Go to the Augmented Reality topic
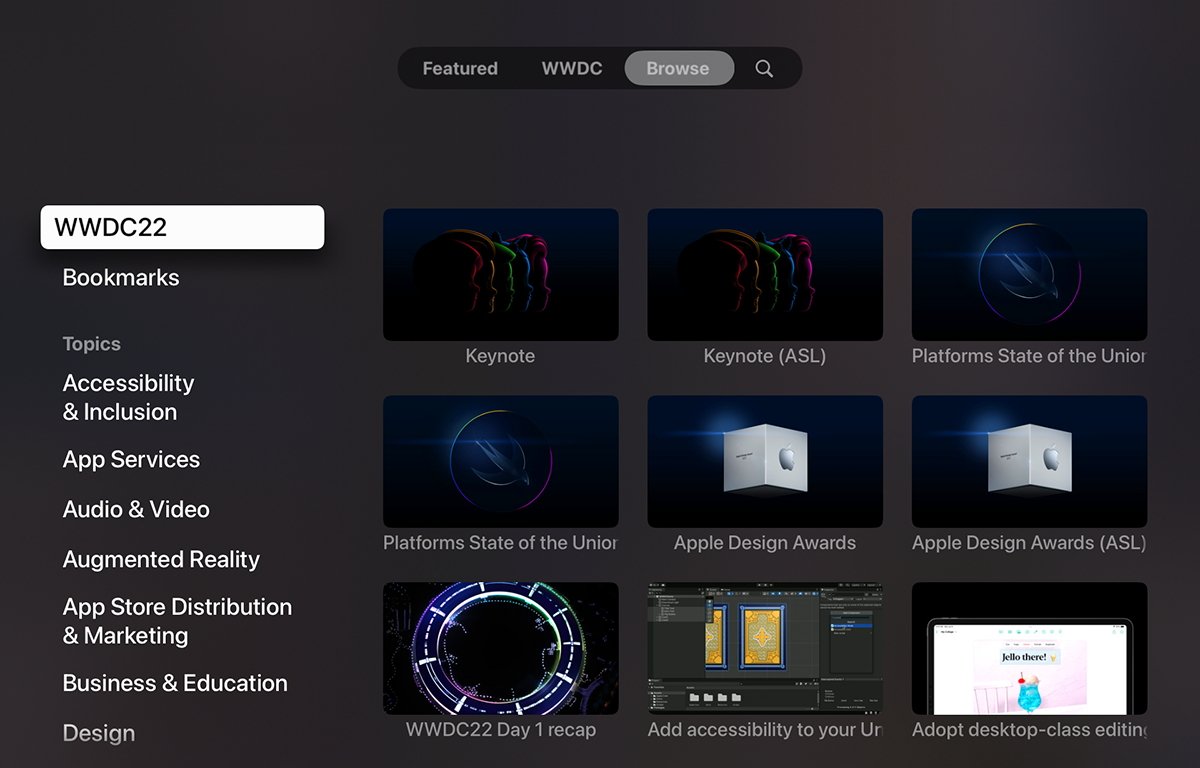 [161, 559]
